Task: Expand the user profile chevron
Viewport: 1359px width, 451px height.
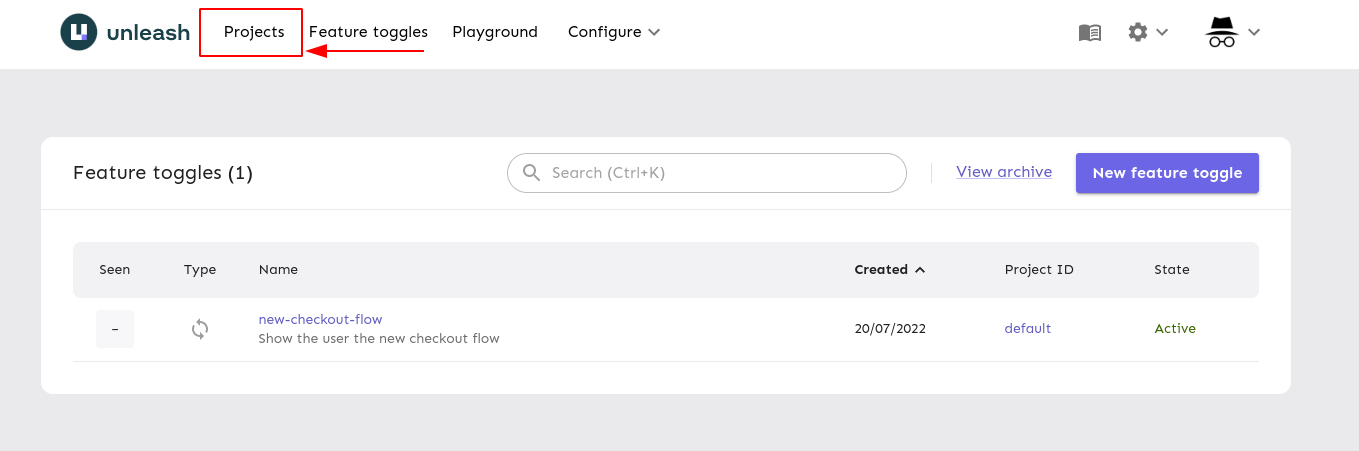Action: (x=1254, y=32)
